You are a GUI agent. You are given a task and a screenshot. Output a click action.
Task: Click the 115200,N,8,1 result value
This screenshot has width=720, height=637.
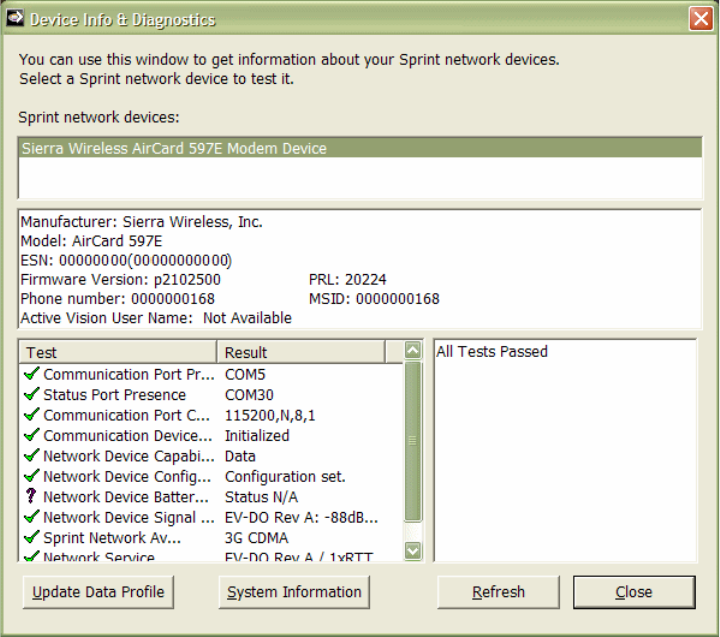270,415
